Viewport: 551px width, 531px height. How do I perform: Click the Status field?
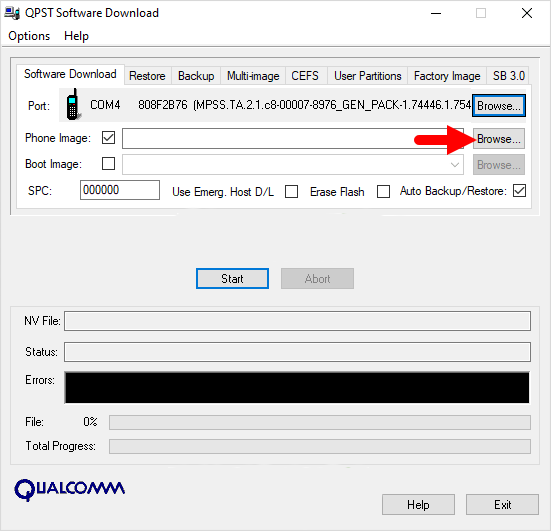(x=297, y=352)
